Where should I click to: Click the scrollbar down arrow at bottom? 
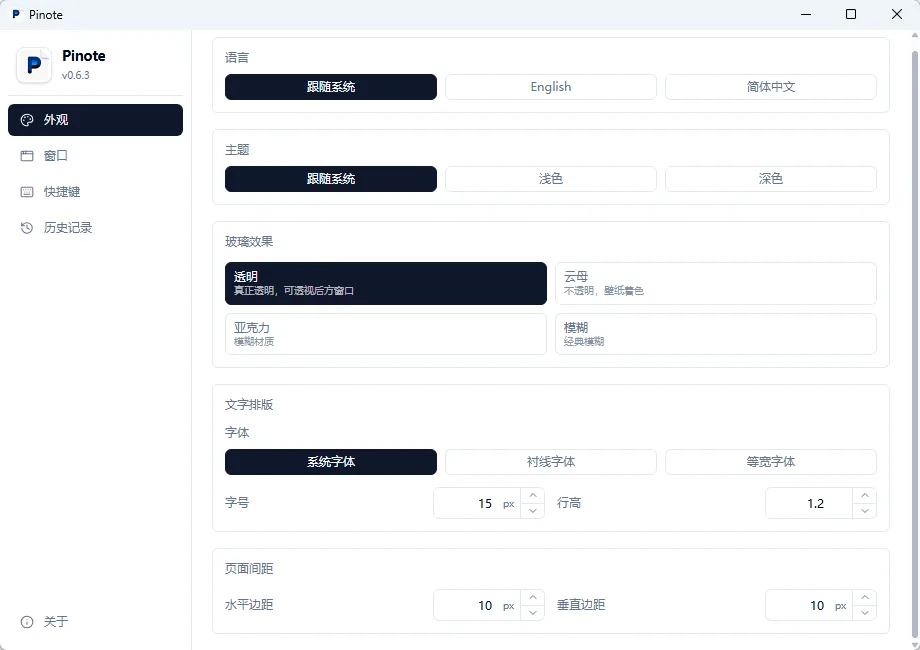[x=914, y=645]
